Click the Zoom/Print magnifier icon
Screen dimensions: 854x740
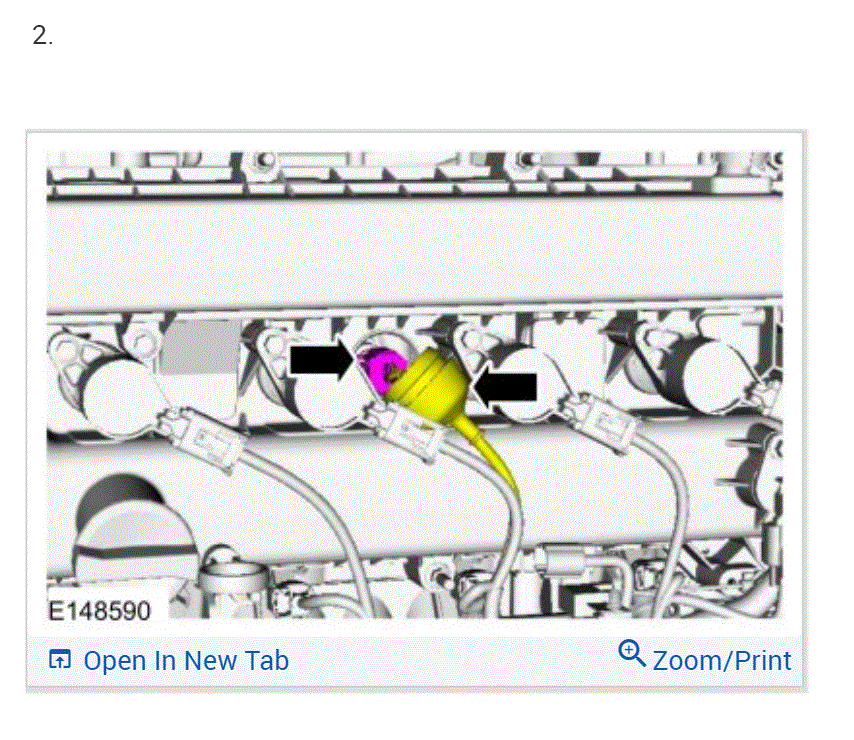632,653
